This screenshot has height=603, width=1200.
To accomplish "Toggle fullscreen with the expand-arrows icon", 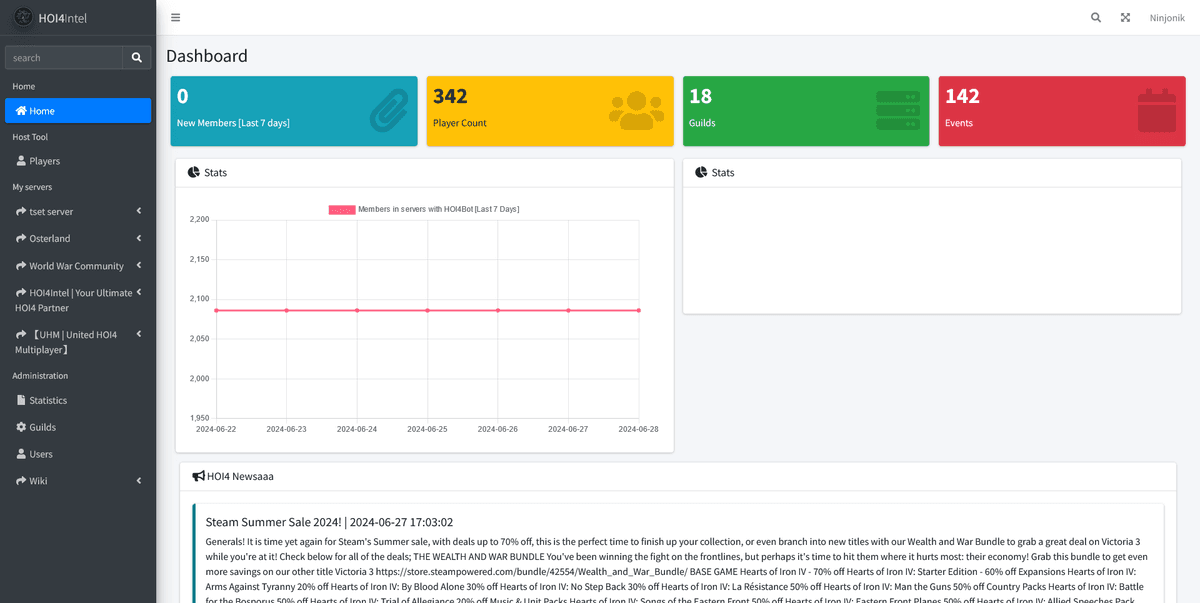I will [1125, 18].
